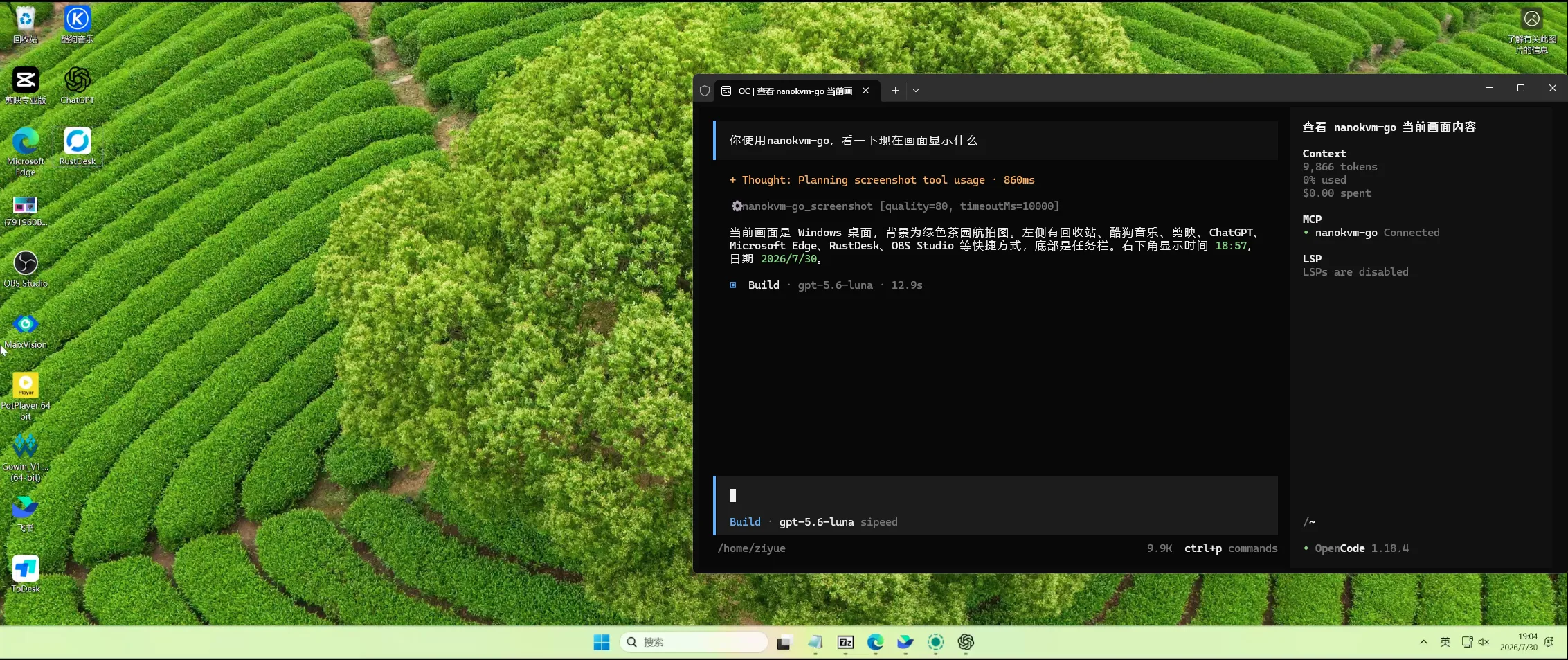This screenshot has width=1568, height=660.
Task: Click the 9.9K token count in status bar
Action: tap(1160, 548)
